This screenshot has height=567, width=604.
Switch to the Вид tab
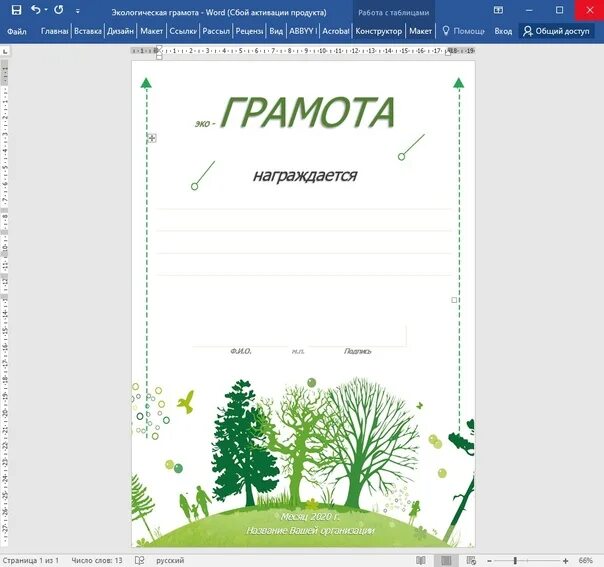pyautogui.click(x=276, y=31)
